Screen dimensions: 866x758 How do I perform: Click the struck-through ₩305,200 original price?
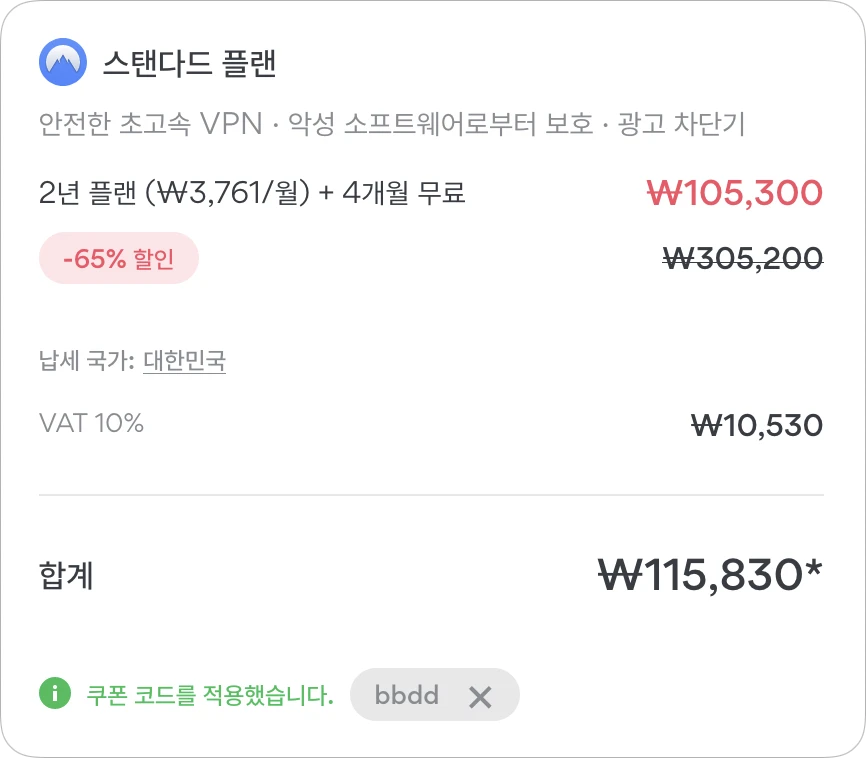(743, 258)
